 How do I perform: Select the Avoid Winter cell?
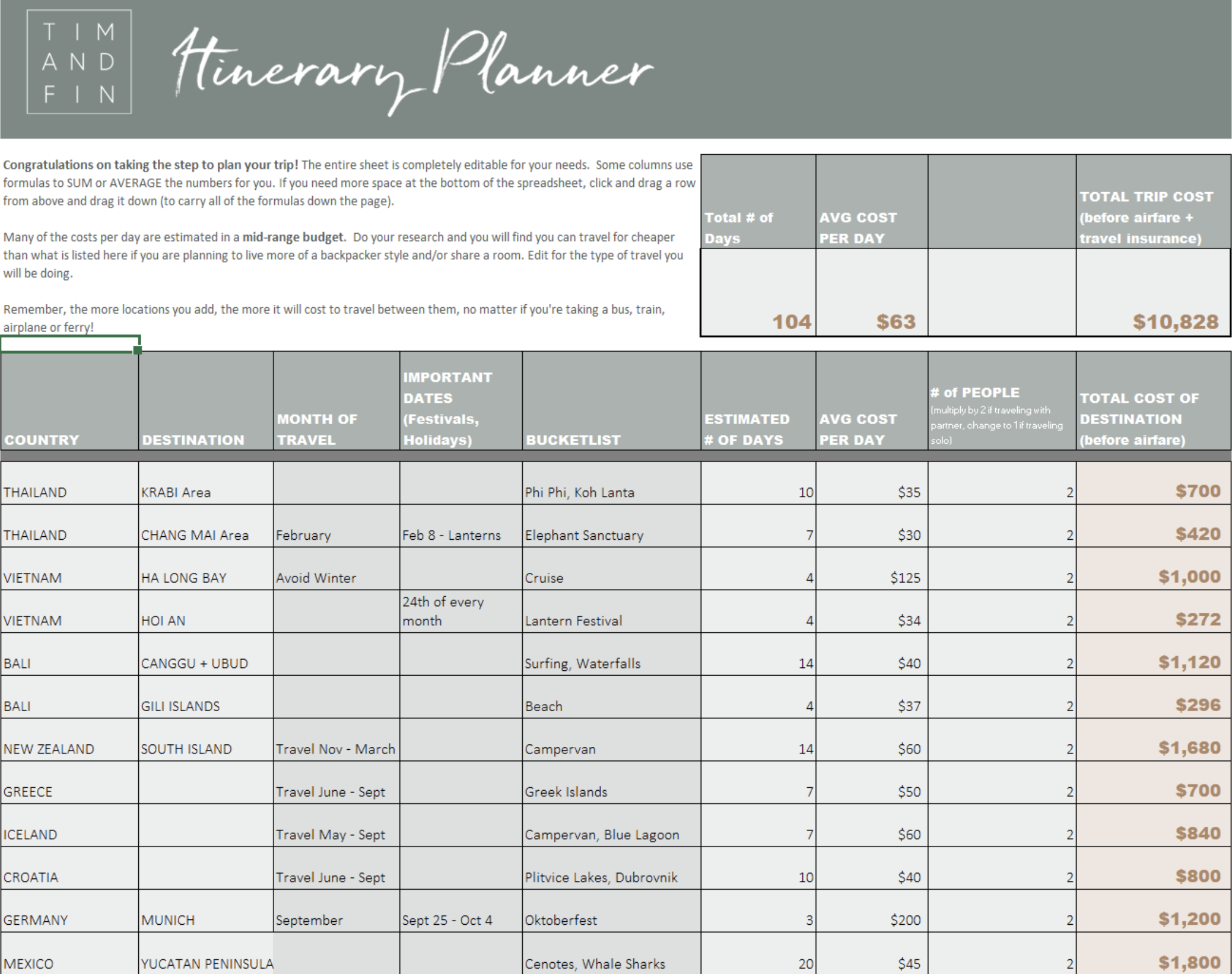tap(336, 569)
